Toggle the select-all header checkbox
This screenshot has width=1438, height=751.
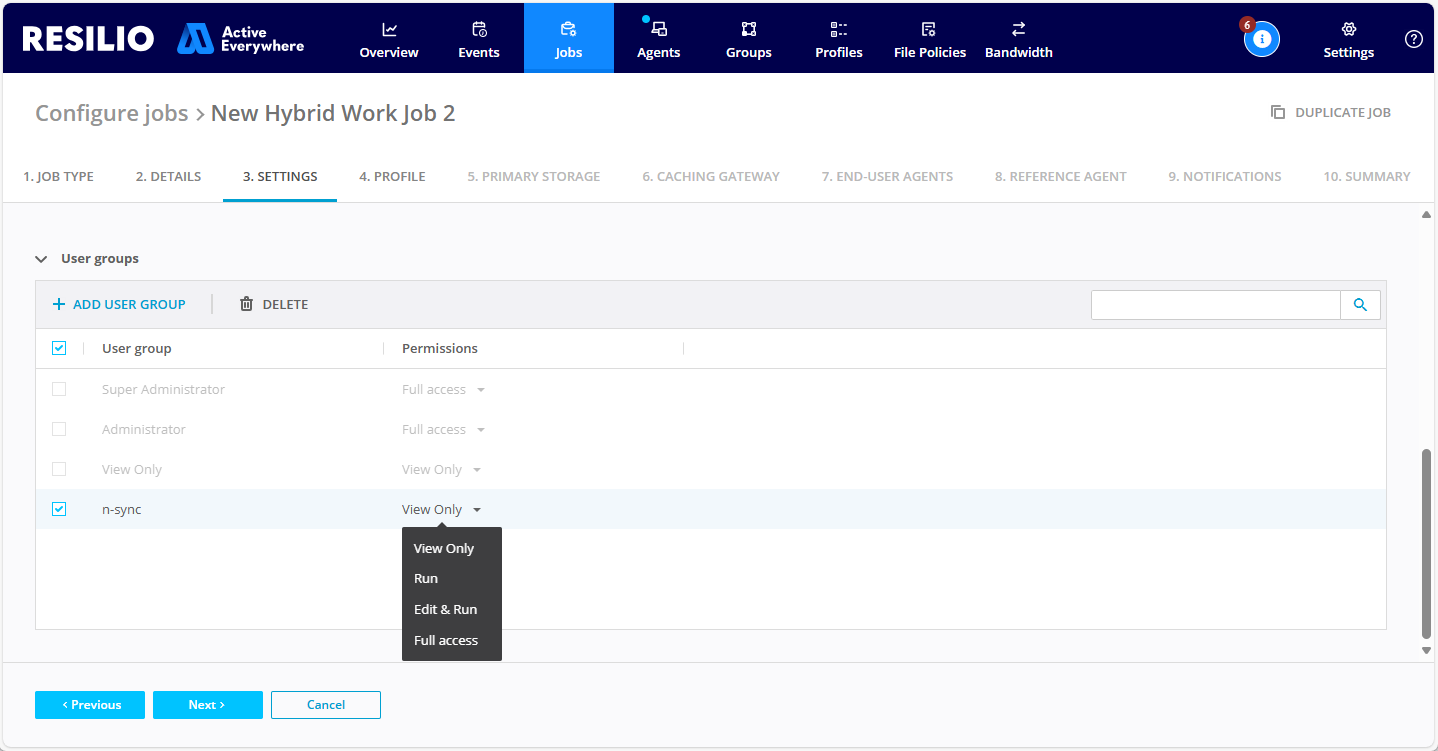(x=59, y=348)
